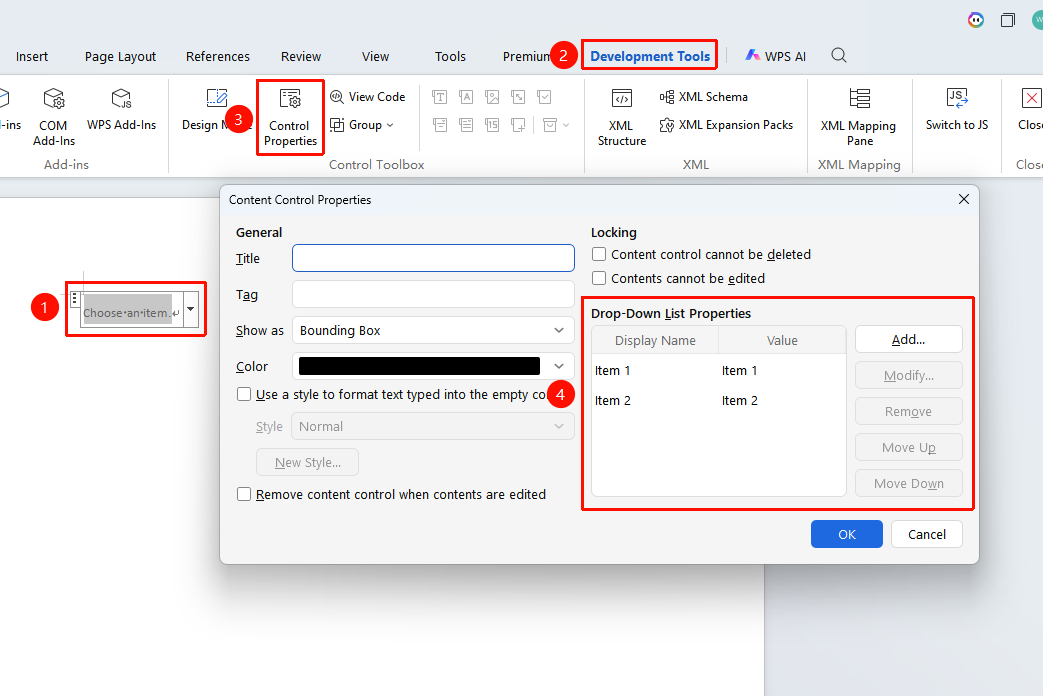This screenshot has height=696, width=1043.
Task: Close the Content Control Properties dialog
Action: click(x=963, y=199)
